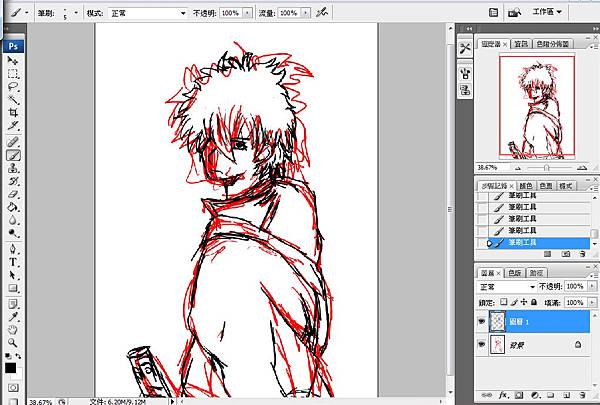Add a layer mask
Image resolution: width=600 pixels, height=405 pixels.
(518, 395)
